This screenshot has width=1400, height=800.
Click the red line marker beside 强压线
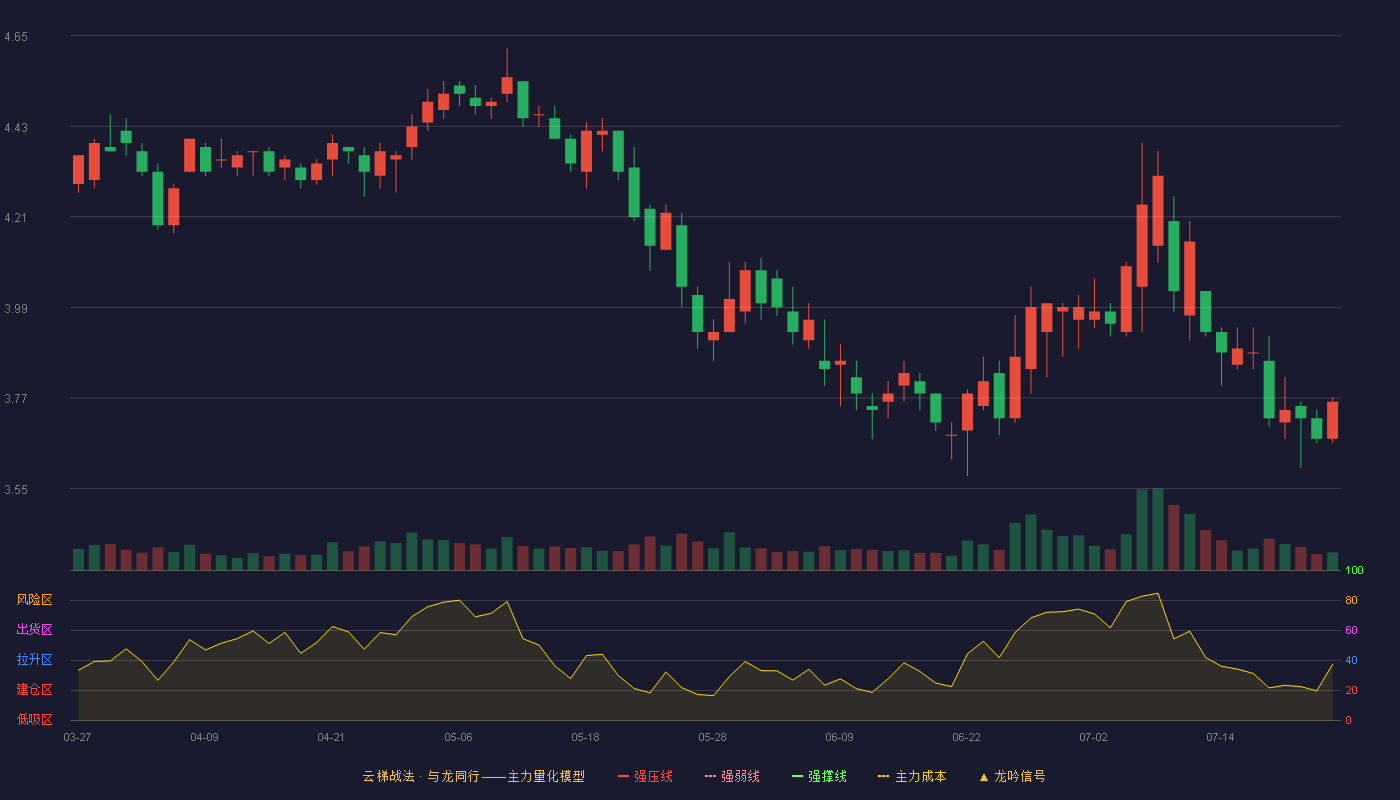point(623,776)
